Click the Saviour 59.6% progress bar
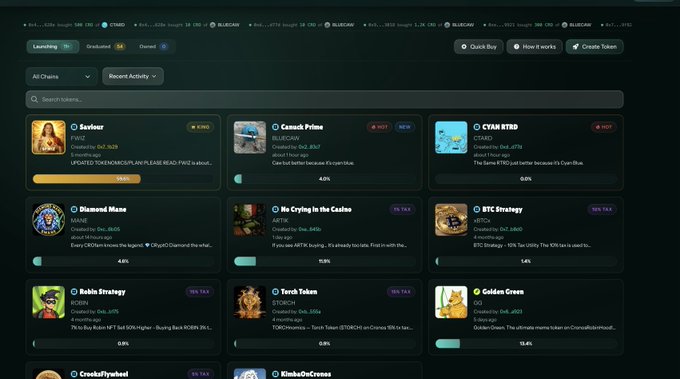Viewport: 680px width, 379px height. 123,179
